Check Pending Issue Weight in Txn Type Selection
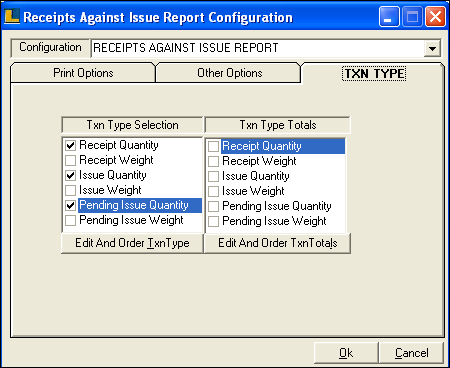 (70, 220)
